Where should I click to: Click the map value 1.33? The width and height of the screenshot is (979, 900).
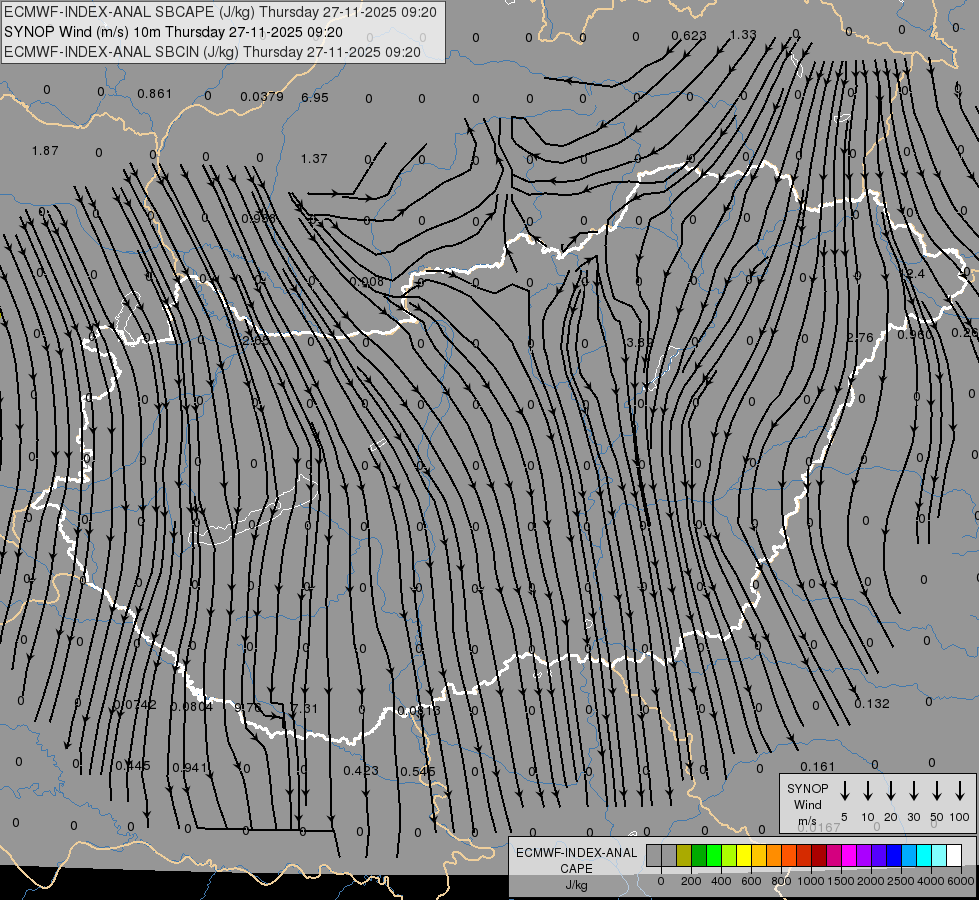coord(743,35)
